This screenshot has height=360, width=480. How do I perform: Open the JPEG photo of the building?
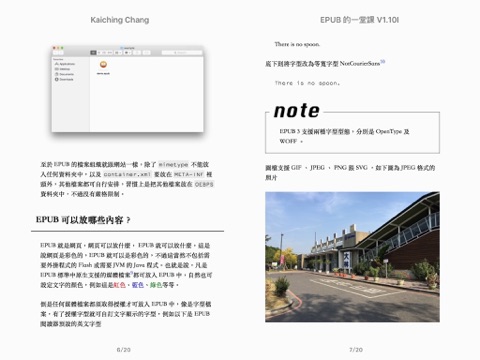click(x=352, y=257)
